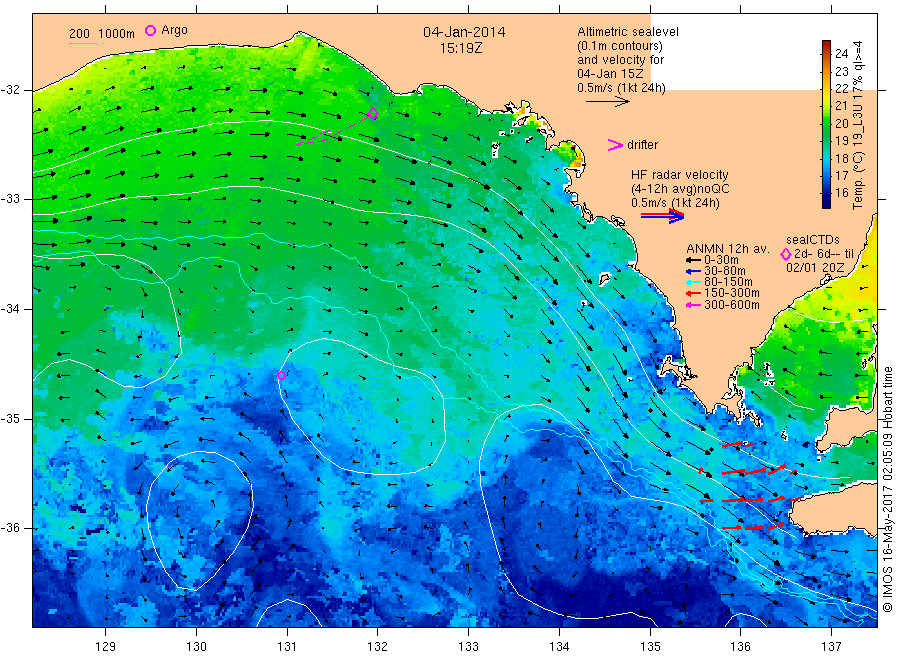Click the longitude label 137

pyautogui.click(x=831, y=647)
